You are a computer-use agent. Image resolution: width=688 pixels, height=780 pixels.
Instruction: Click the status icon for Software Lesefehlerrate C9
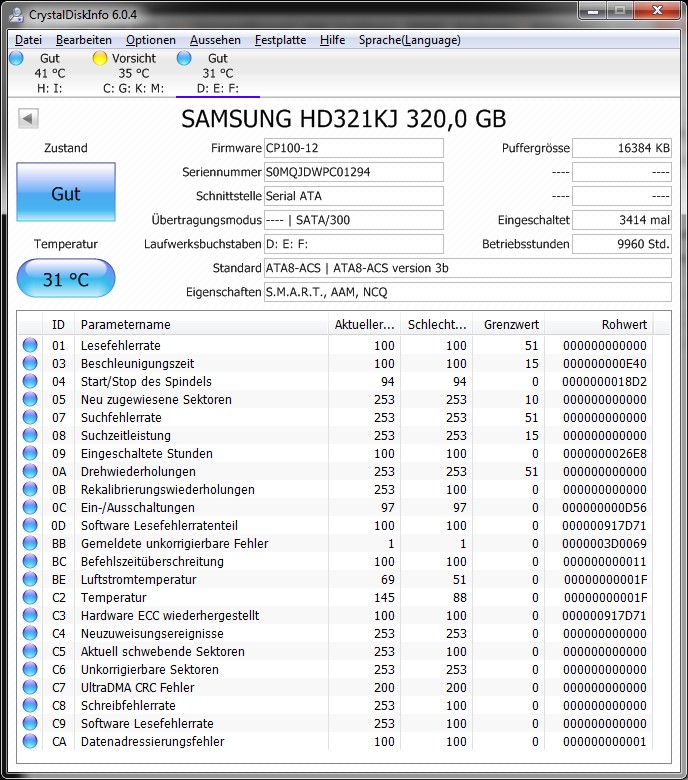coord(30,723)
